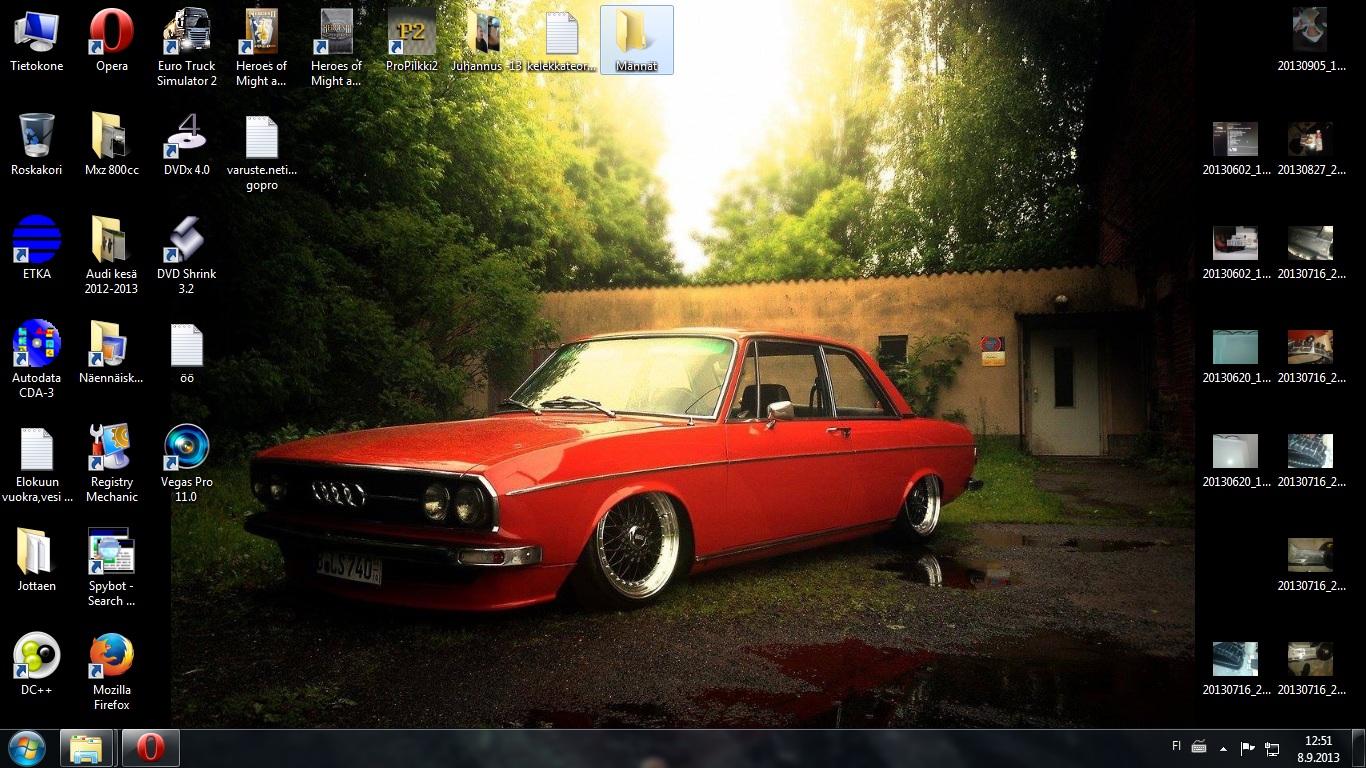This screenshot has height=768, width=1366.
Task: Show hidden icons in system tray
Action: [1222, 748]
